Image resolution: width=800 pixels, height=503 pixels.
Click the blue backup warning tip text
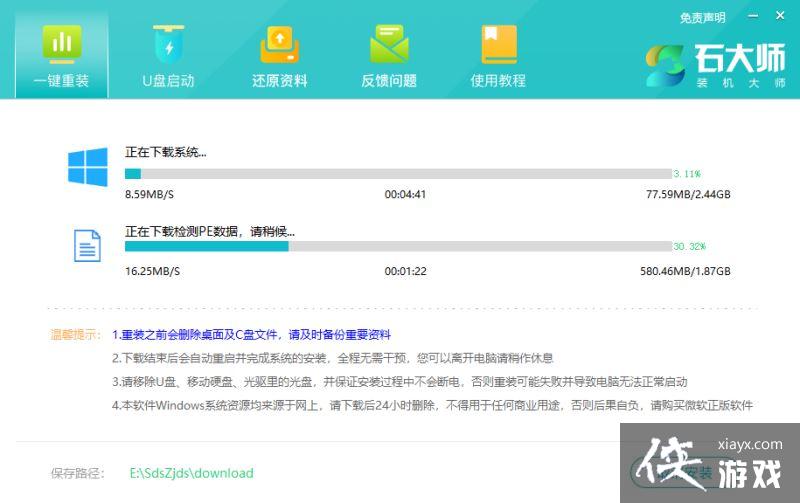click(x=251, y=334)
